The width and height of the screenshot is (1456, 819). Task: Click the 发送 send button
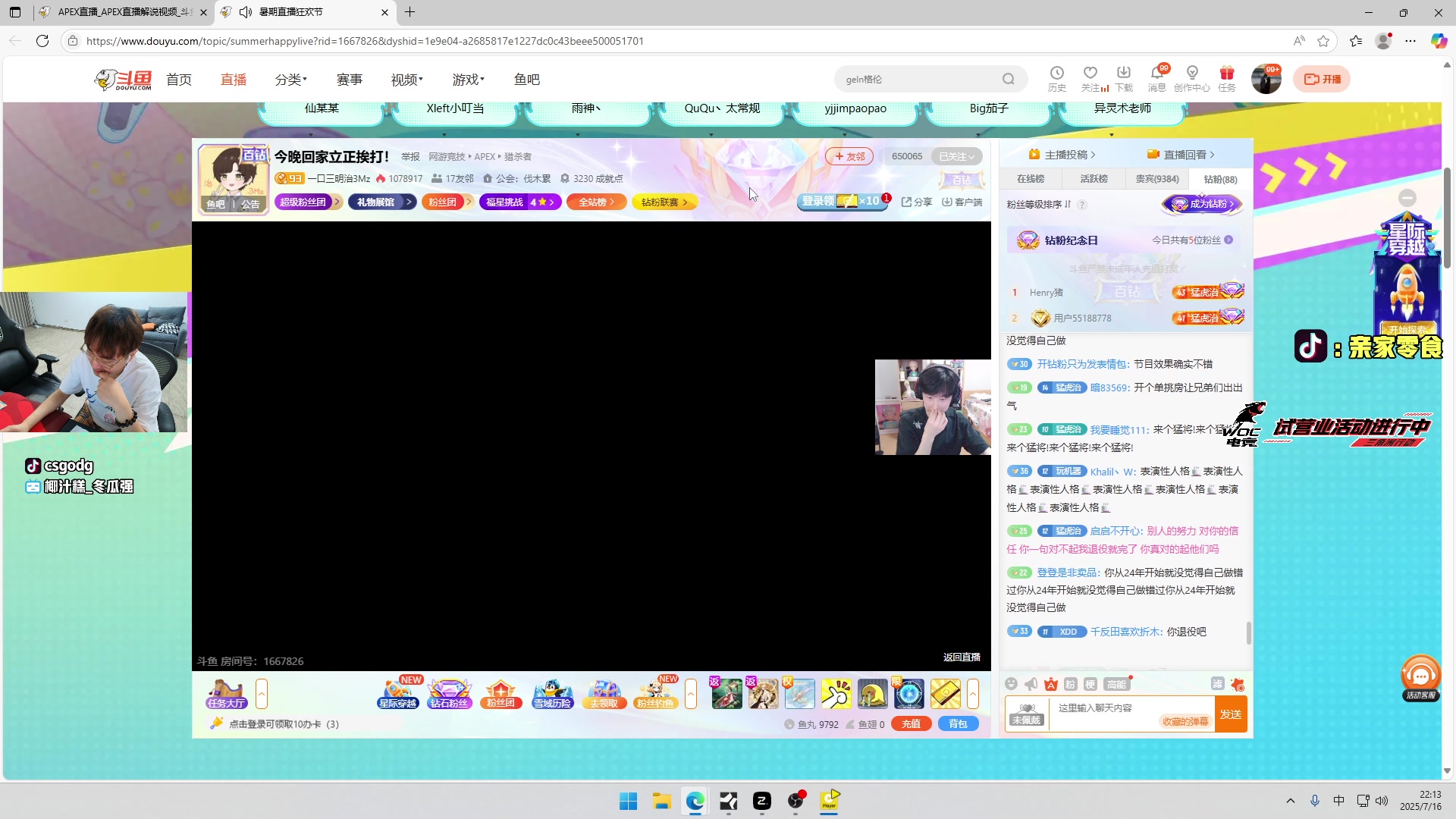tap(1231, 714)
